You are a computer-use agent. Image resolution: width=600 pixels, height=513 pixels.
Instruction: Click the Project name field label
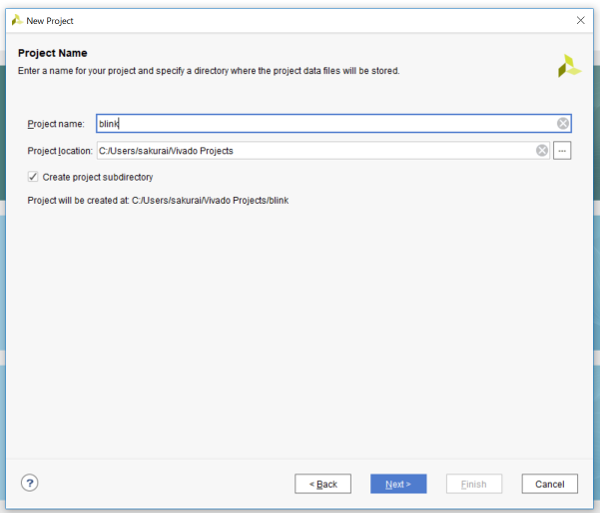(x=55, y=124)
